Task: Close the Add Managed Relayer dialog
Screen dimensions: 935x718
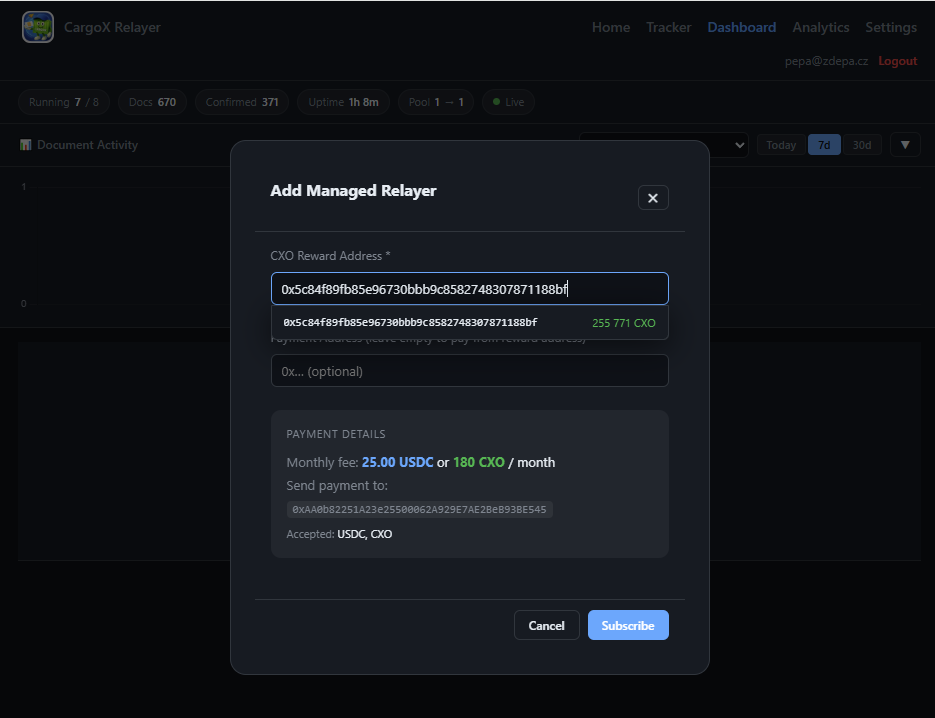Action: [653, 197]
